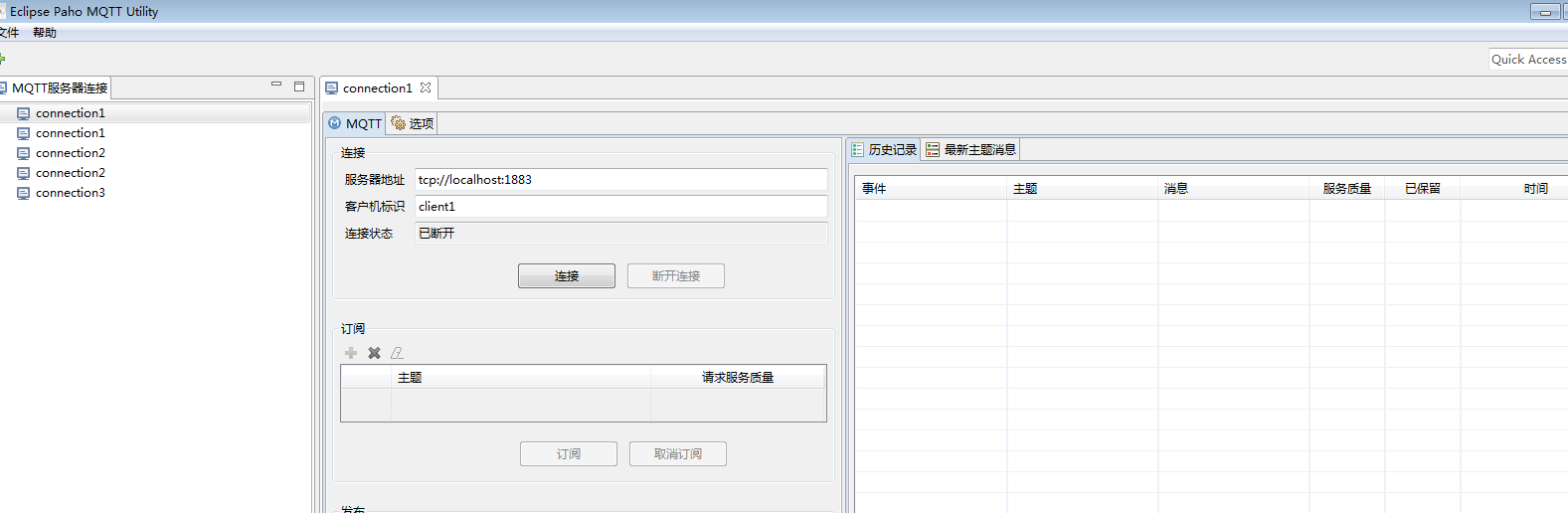1568x513 pixels.
Task: Click the 时间 column header
Action: coord(1514,188)
